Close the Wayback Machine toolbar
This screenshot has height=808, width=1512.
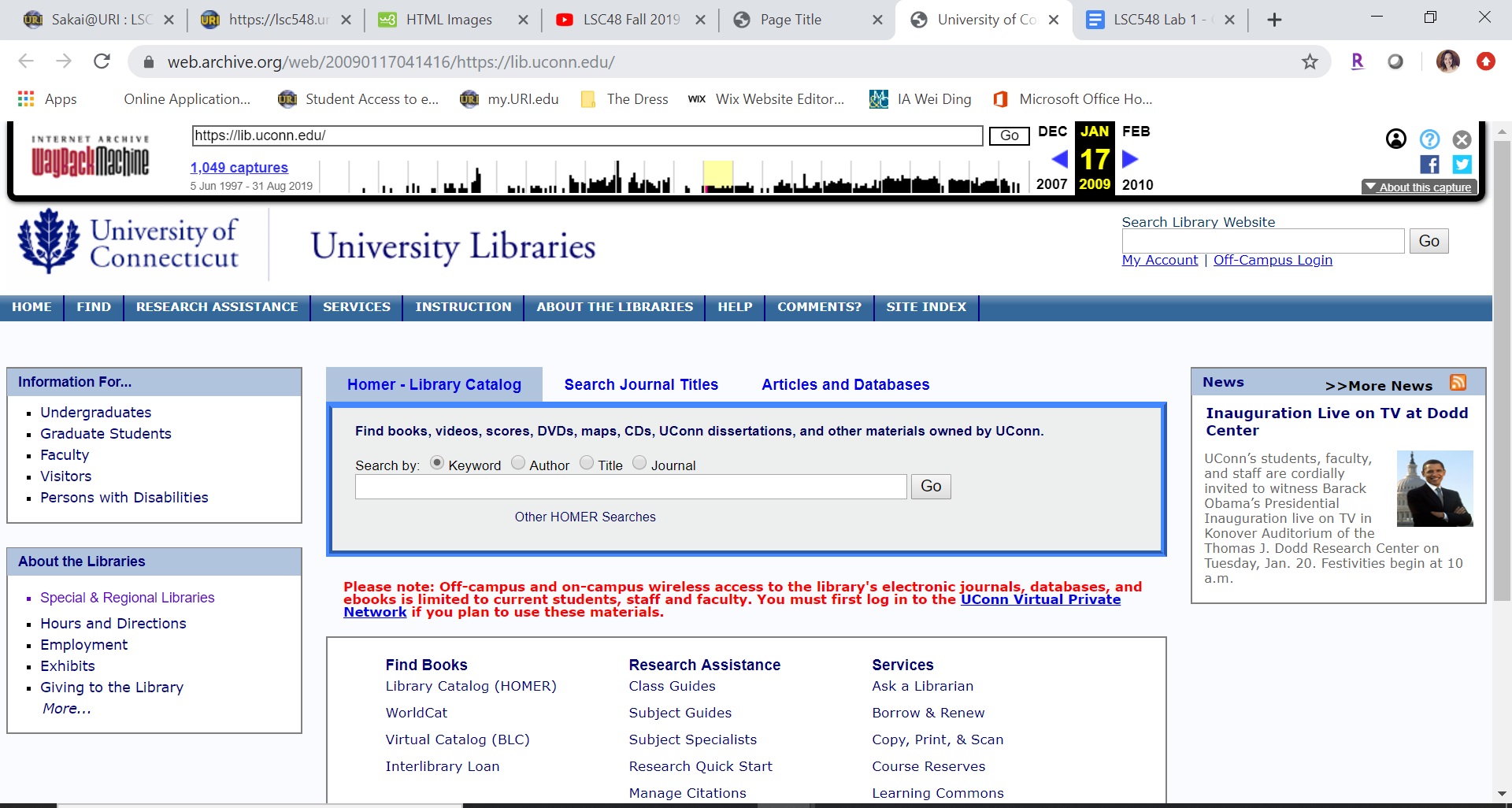(1462, 139)
